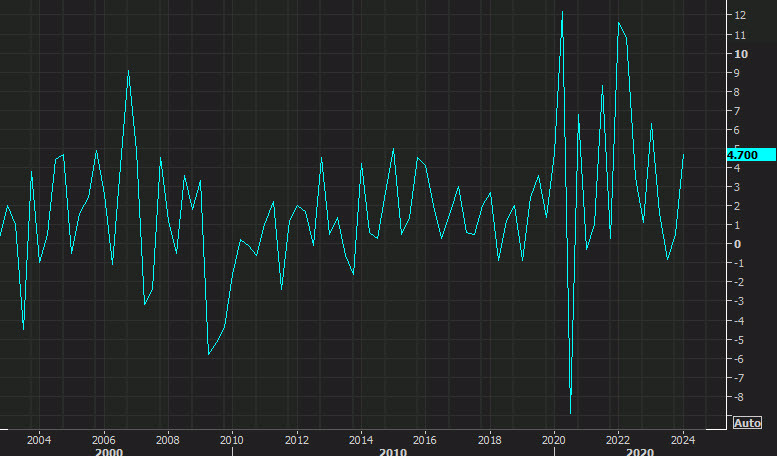Click the 9 value on y-axis
The height and width of the screenshot is (456, 777).
[x=737, y=73]
